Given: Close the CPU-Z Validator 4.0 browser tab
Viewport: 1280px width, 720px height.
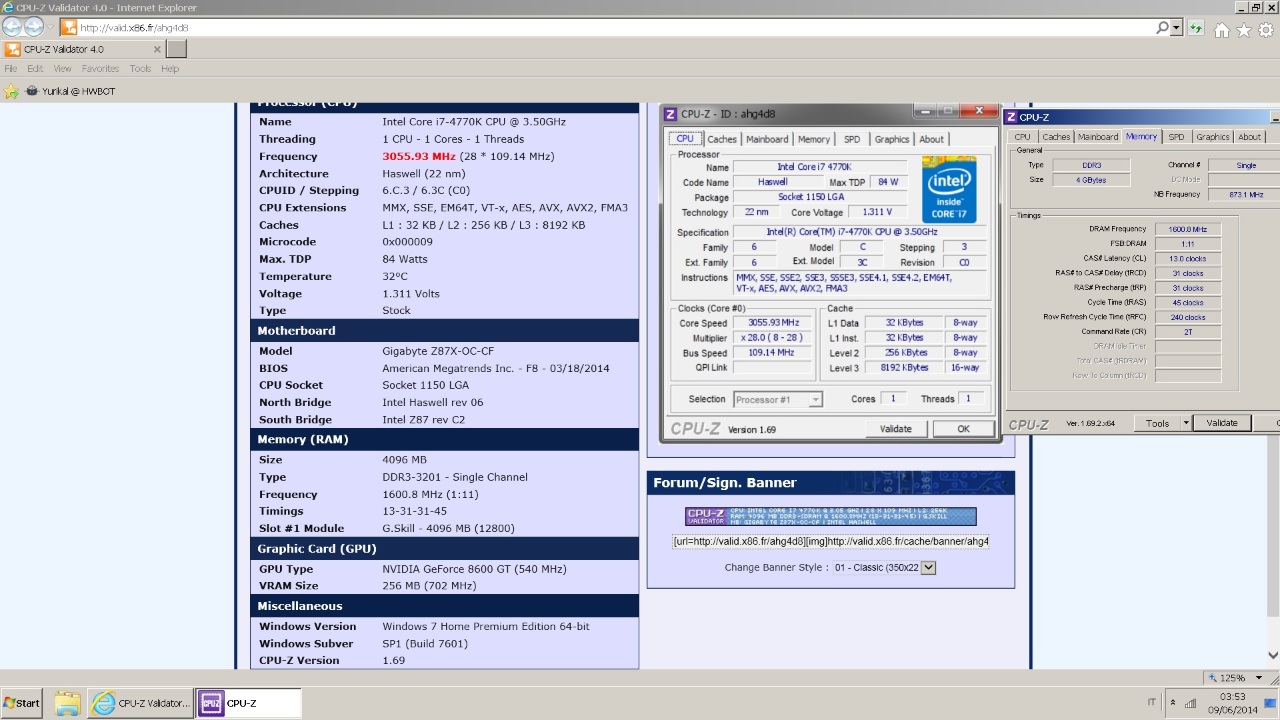Looking at the screenshot, I should point(157,49).
